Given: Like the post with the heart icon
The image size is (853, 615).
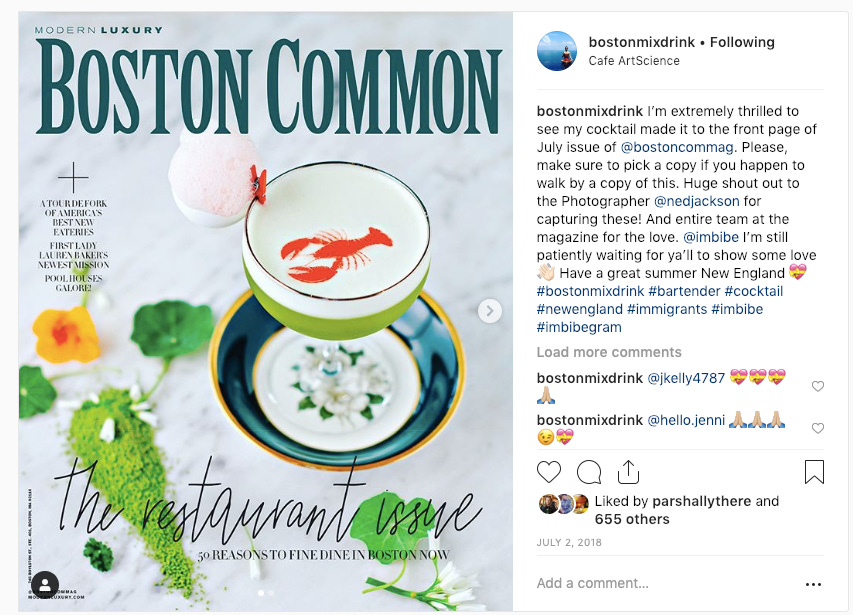Looking at the screenshot, I should tap(548, 472).
